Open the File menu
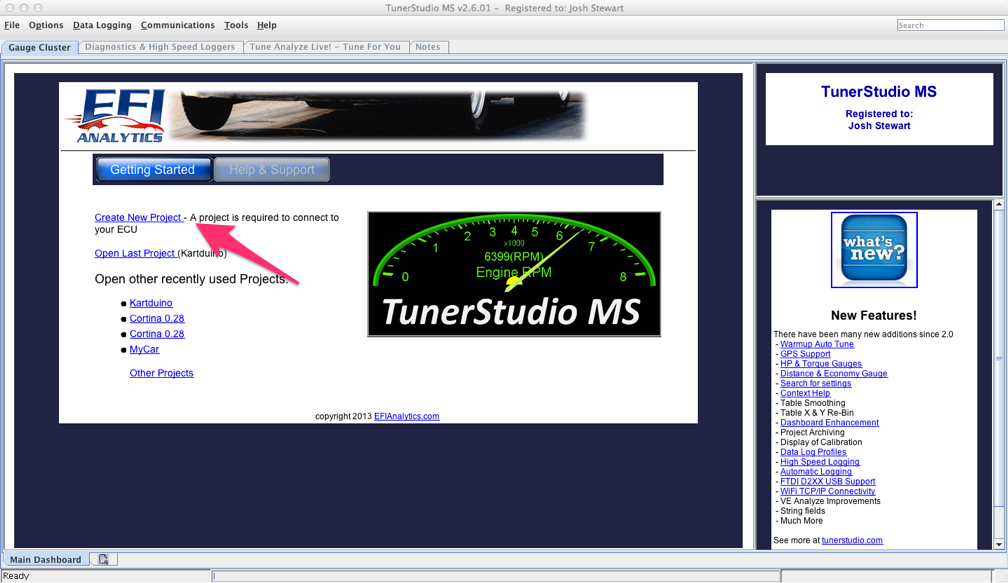 12,25
